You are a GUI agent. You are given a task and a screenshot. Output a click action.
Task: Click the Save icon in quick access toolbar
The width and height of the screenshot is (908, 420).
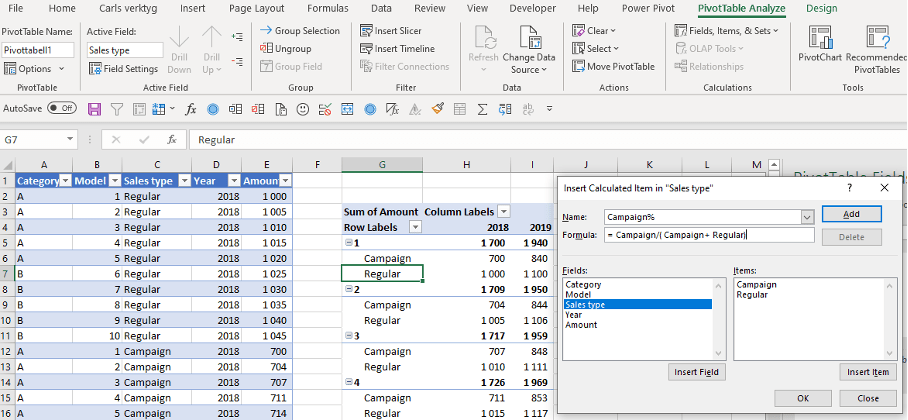[x=95, y=108]
